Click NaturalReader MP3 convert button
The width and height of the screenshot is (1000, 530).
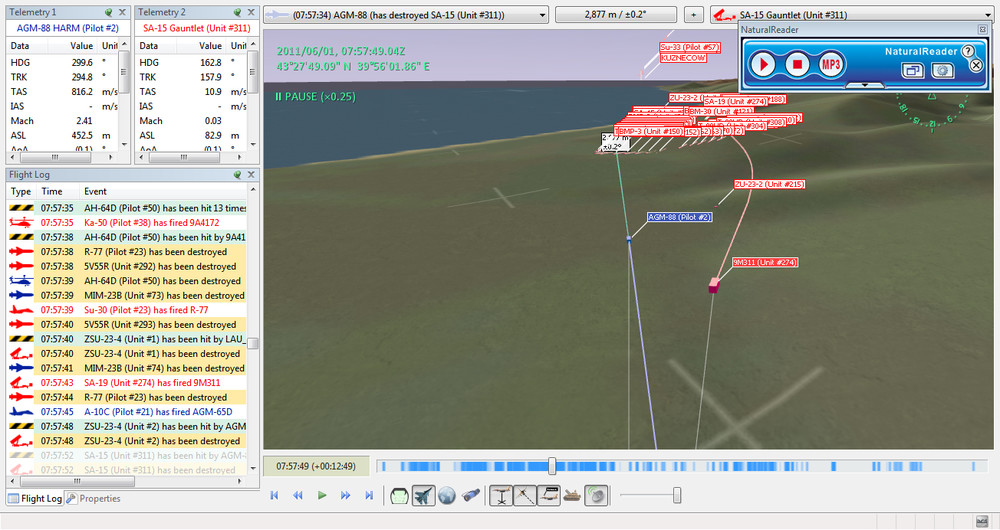pyautogui.click(x=830, y=64)
